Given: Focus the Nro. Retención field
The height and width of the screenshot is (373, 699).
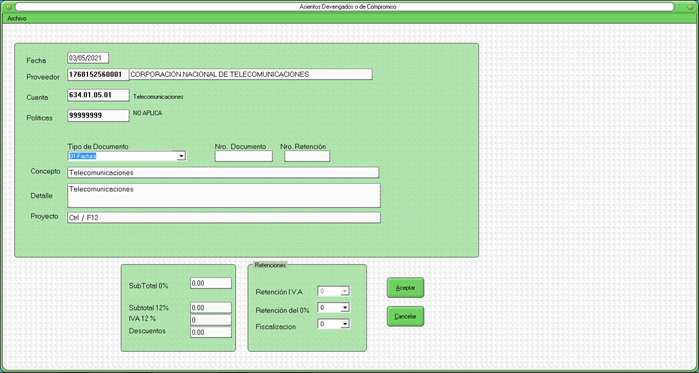Looking at the screenshot, I should click(307, 156).
